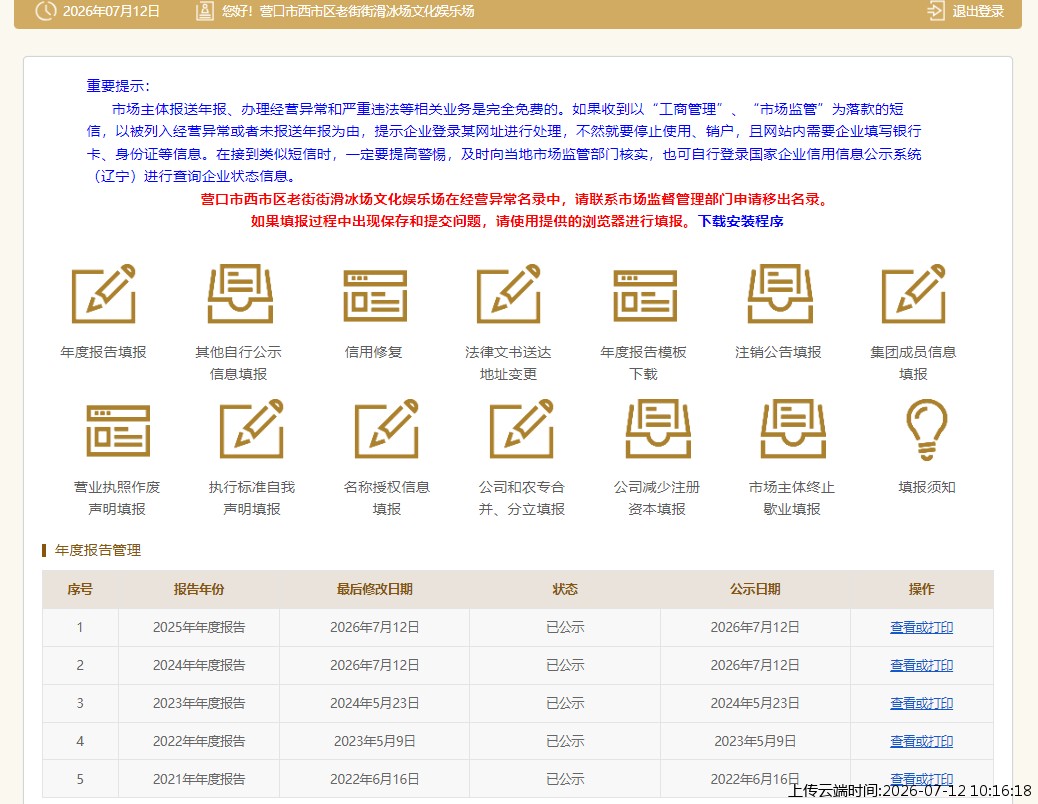The height and width of the screenshot is (804, 1038).
Task: Open 其他自行公示信息填报 icon
Action: coord(240,294)
